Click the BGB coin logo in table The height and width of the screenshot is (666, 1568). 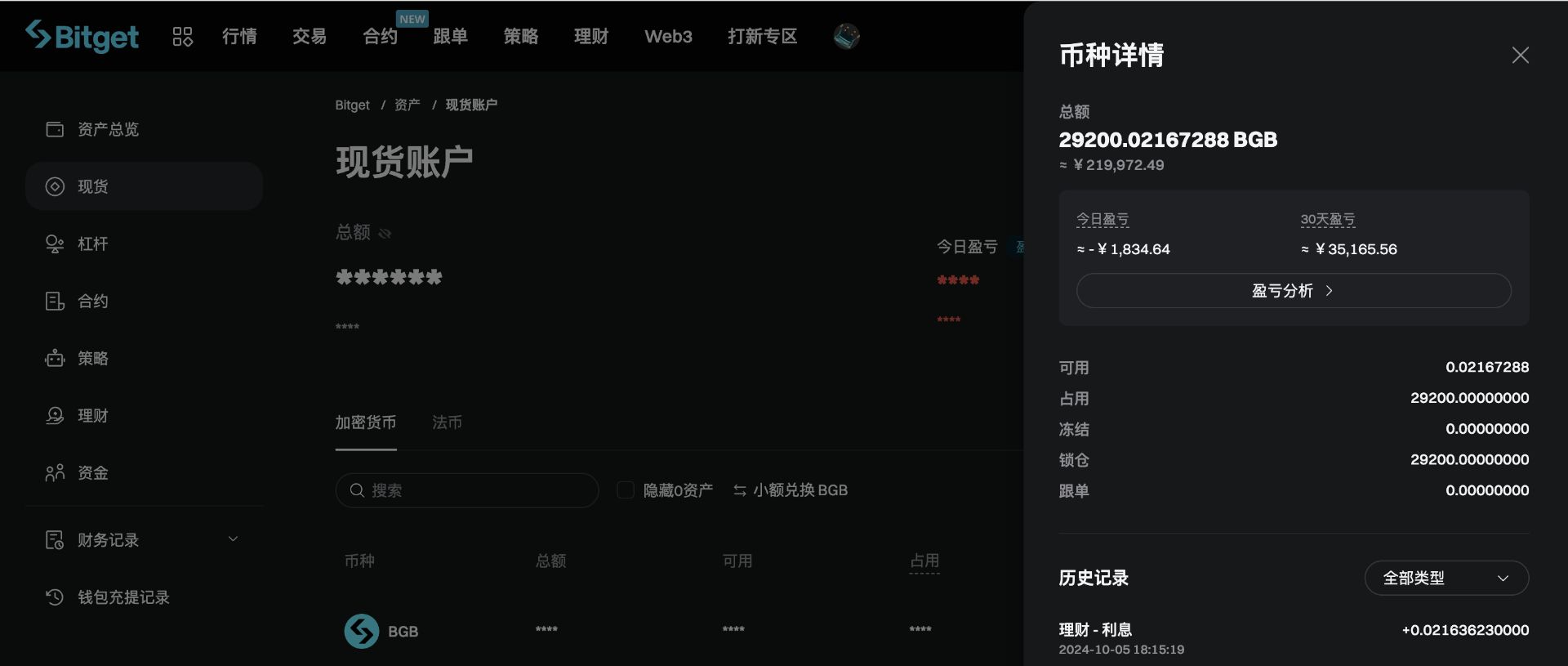click(x=361, y=631)
